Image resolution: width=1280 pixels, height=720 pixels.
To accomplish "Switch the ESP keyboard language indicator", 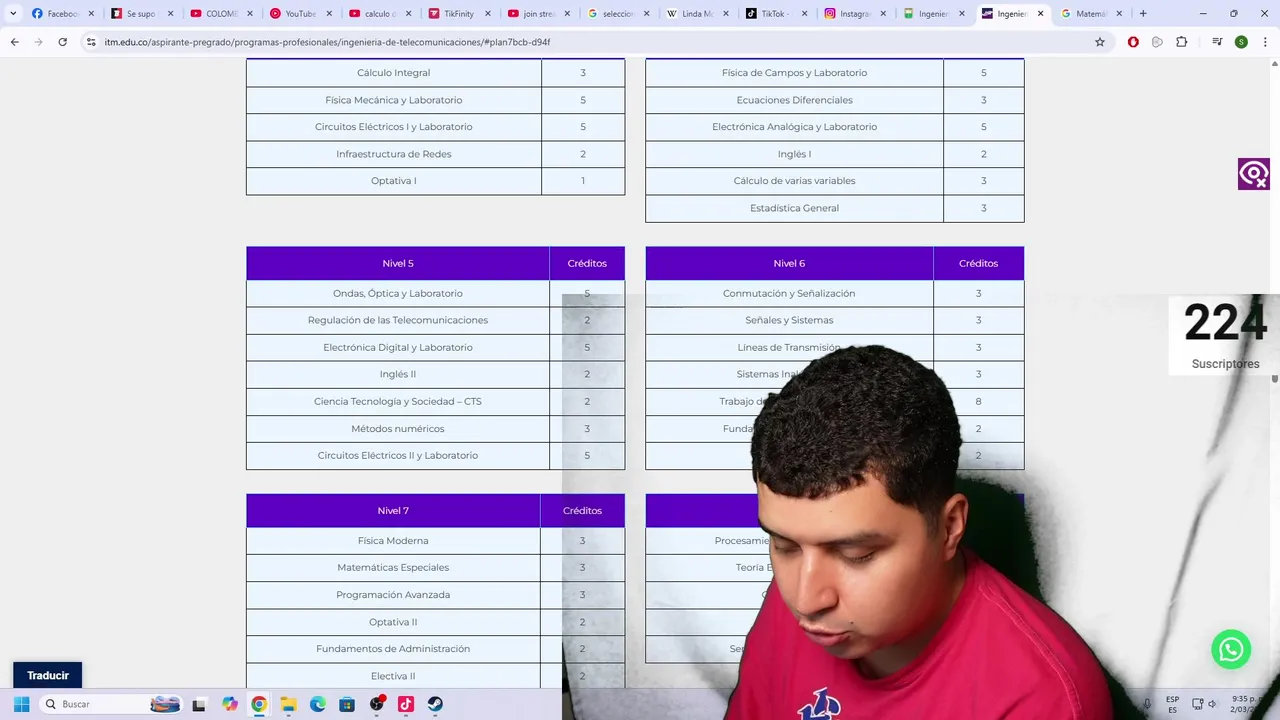I will pos(1172,704).
